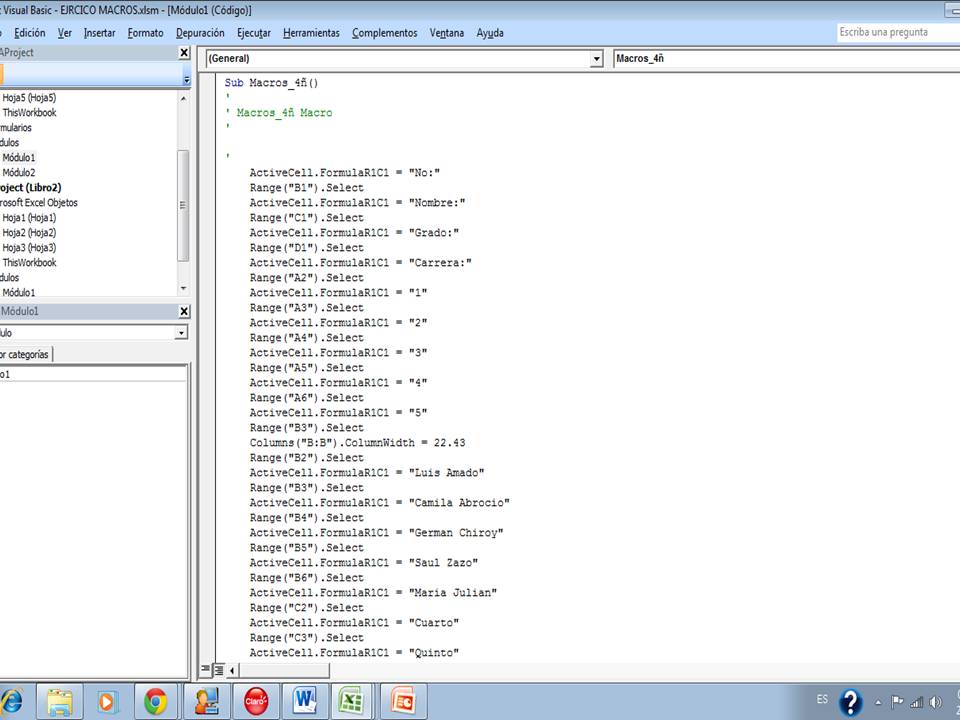The height and width of the screenshot is (720, 960).
Task: Open the Depuración menu
Action: (x=200, y=32)
